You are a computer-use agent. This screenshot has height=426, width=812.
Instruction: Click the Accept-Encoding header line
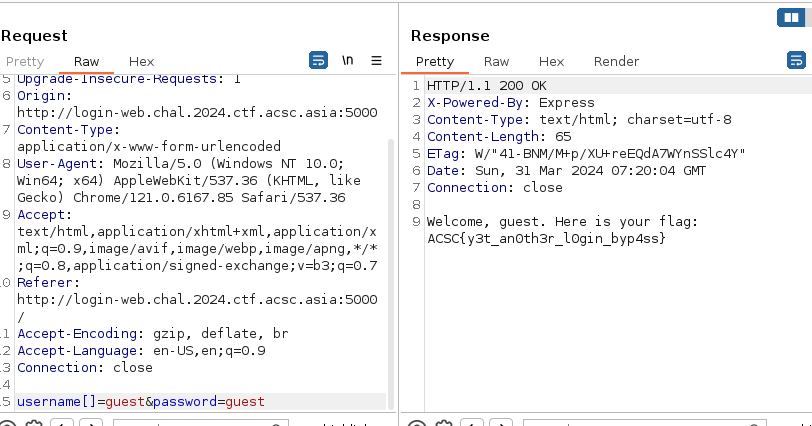[x=153, y=333]
